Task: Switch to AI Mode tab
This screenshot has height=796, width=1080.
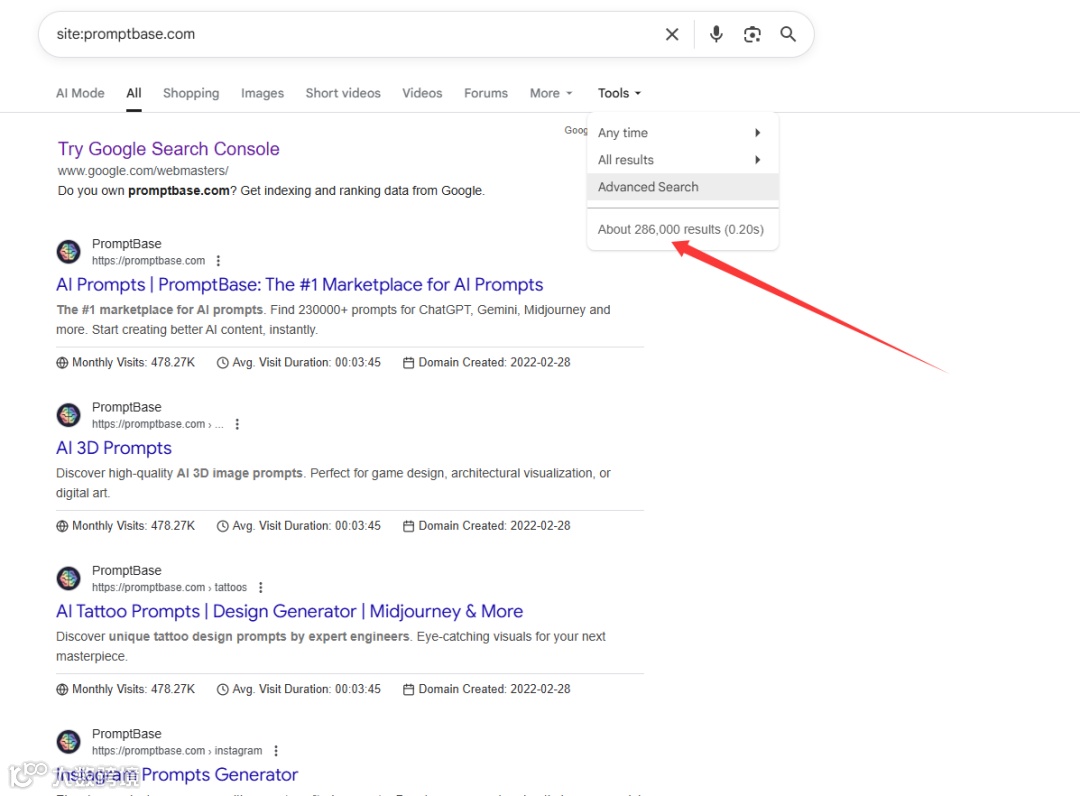Action: tap(80, 93)
